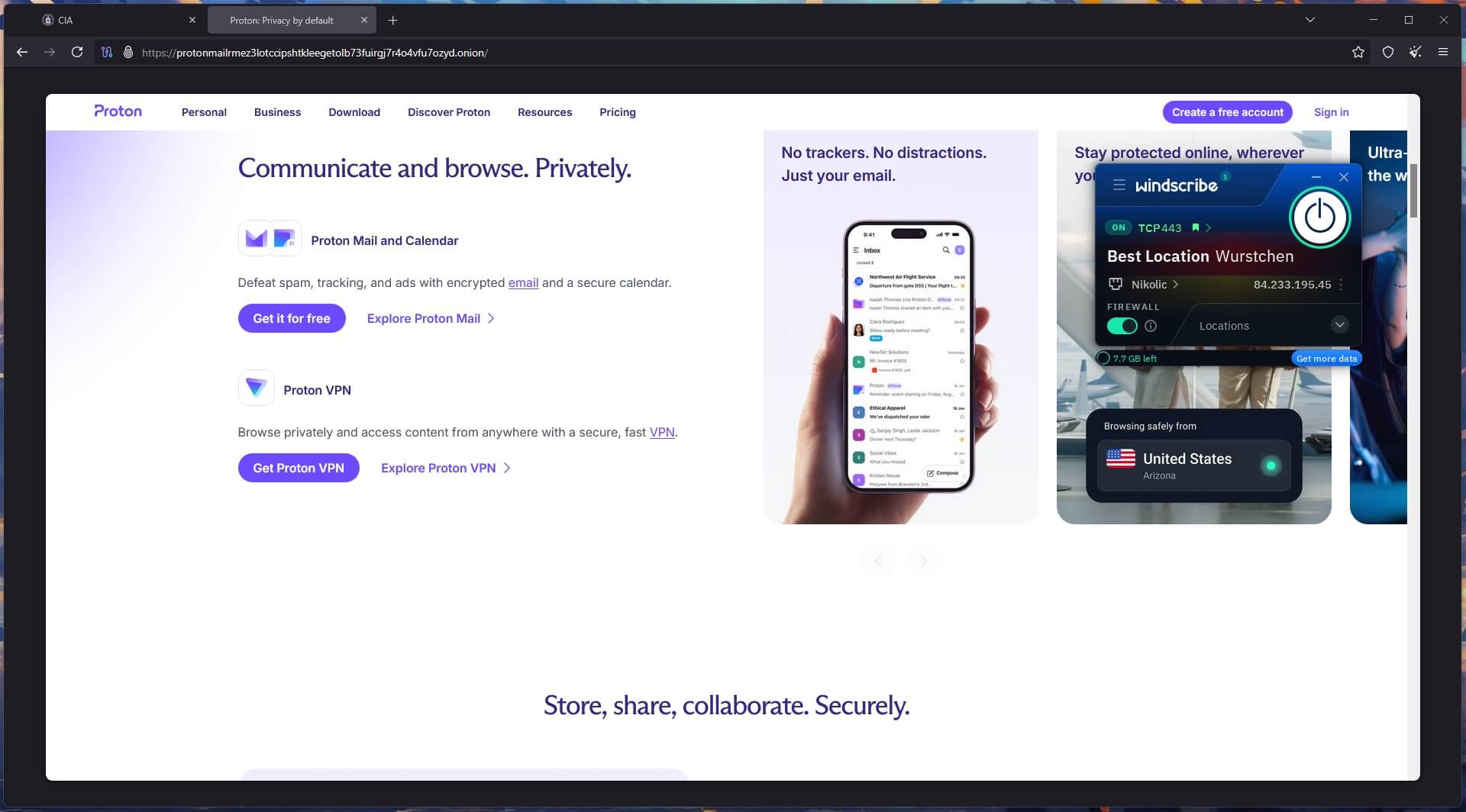1466x812 pixels.
Task: Click the carousel next arrow
Action: tap(923, 561)
